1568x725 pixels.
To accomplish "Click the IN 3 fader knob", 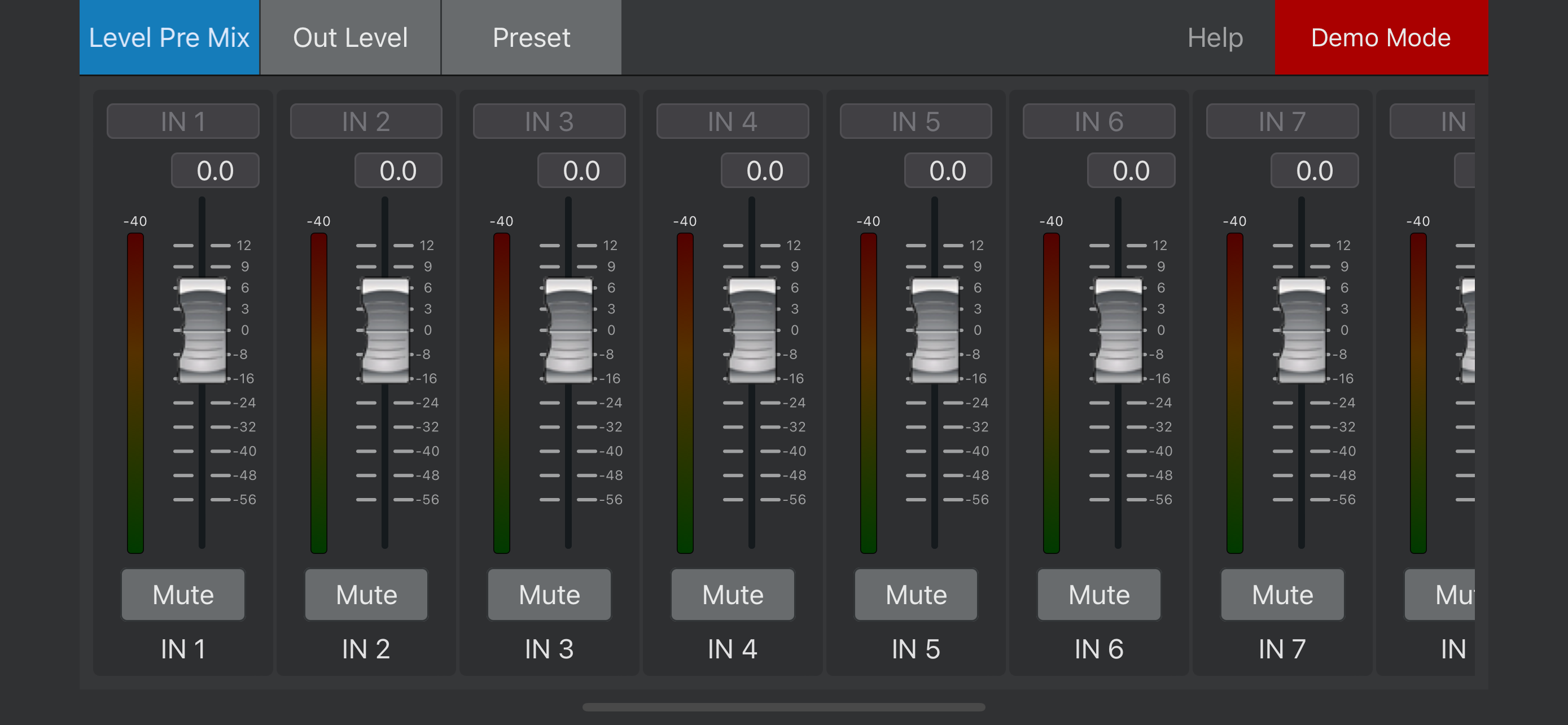I will [x=568, y=330].
